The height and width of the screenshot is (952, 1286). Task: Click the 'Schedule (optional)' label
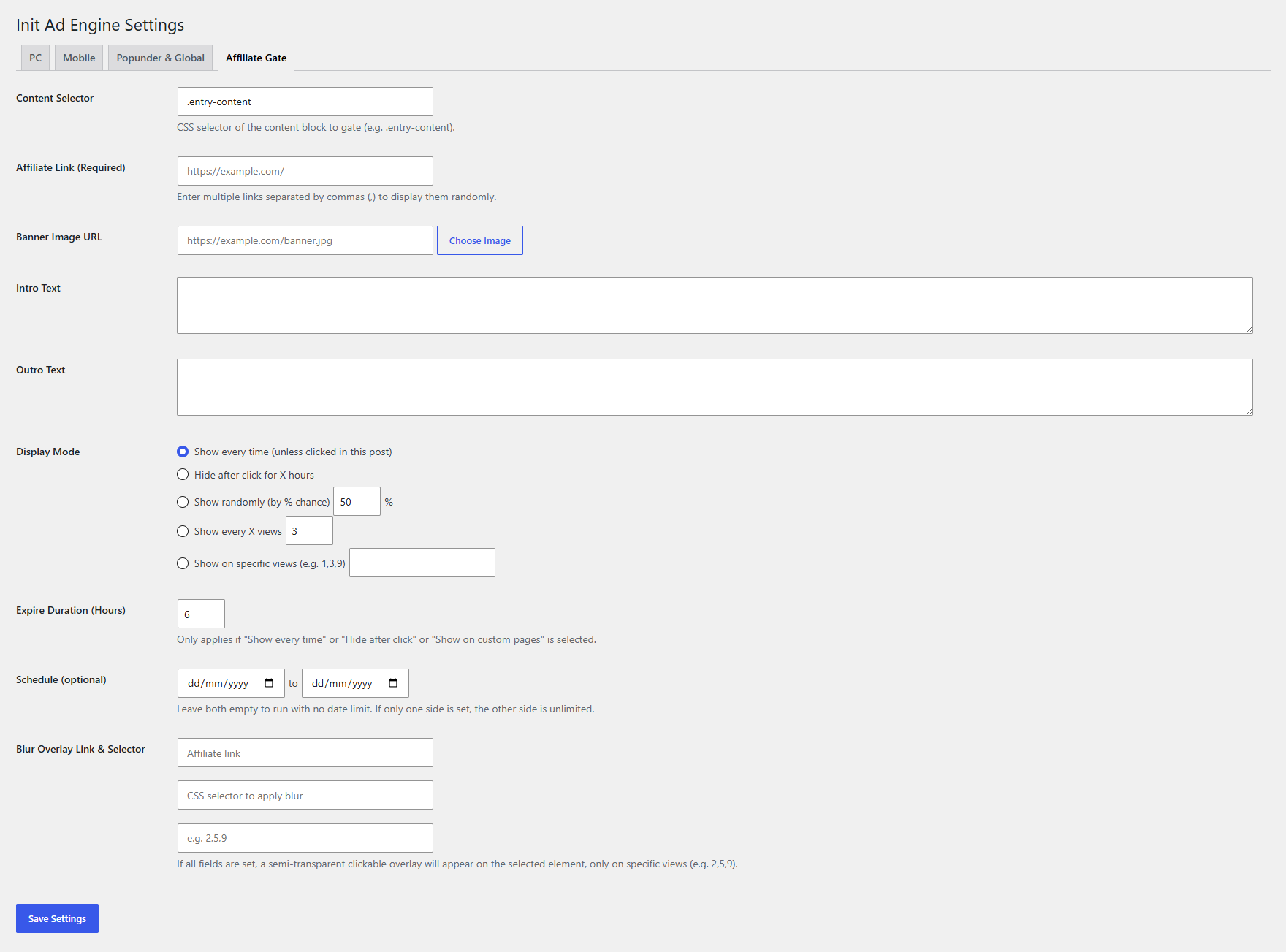(61, 679)
